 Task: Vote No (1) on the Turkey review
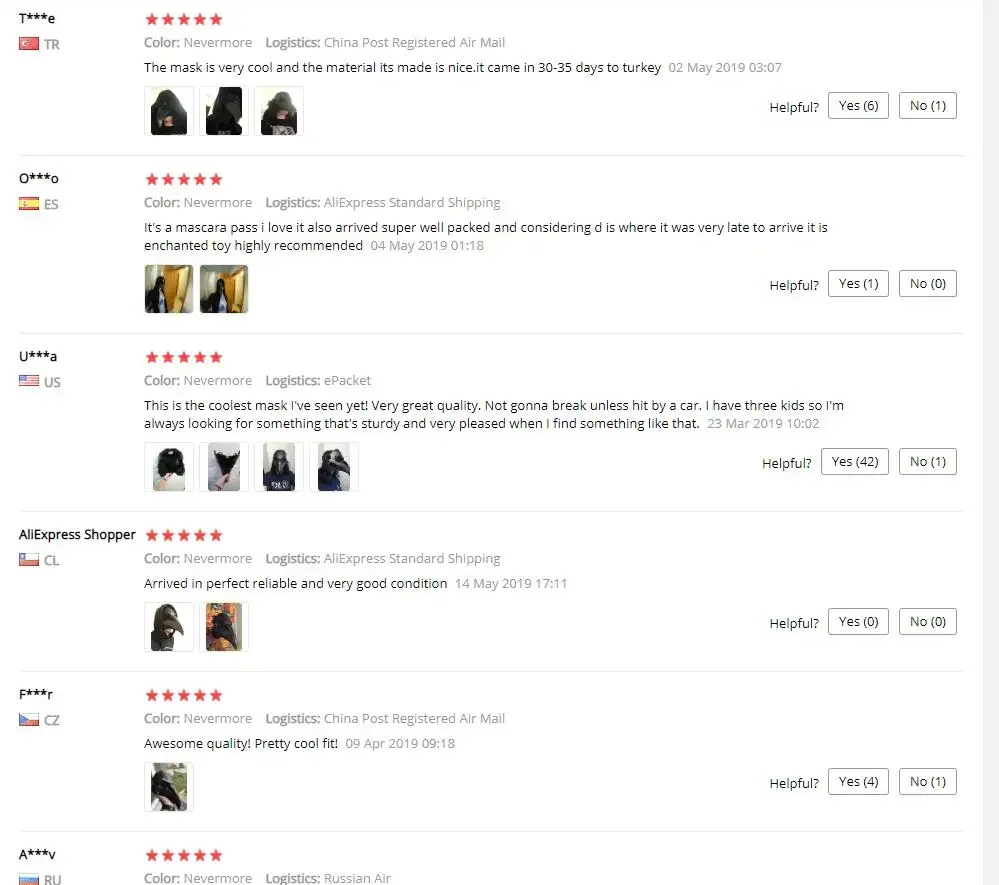click(928, 106)
